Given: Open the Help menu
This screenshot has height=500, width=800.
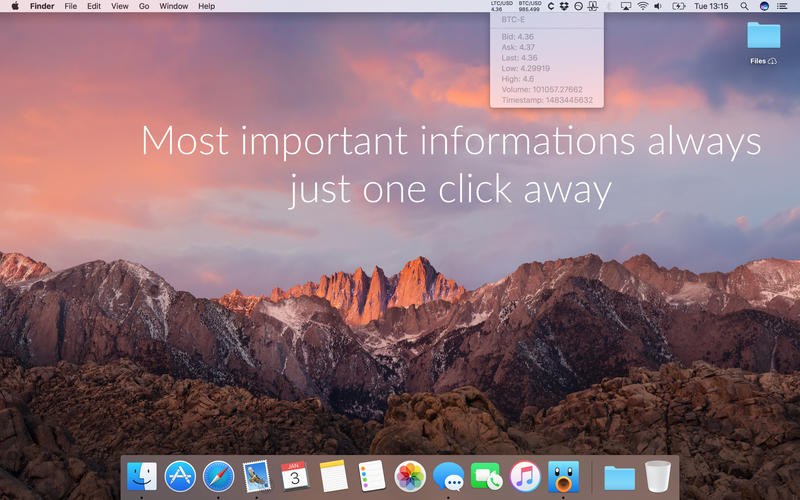Looking at the screenshot, I should point(206,6).
